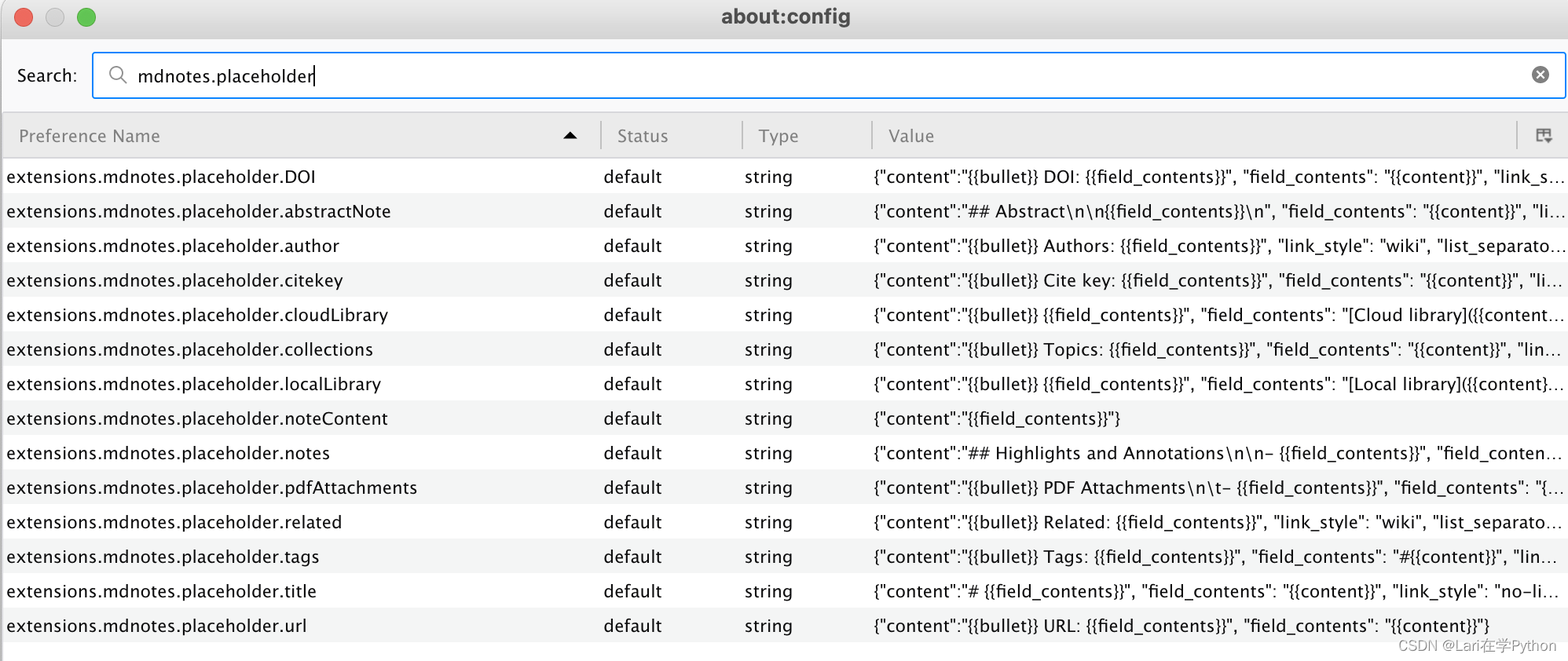Select extensions.mdnotes.placeholder.noteContent preference
The image size is (1568, 661).
pos(197,418)
